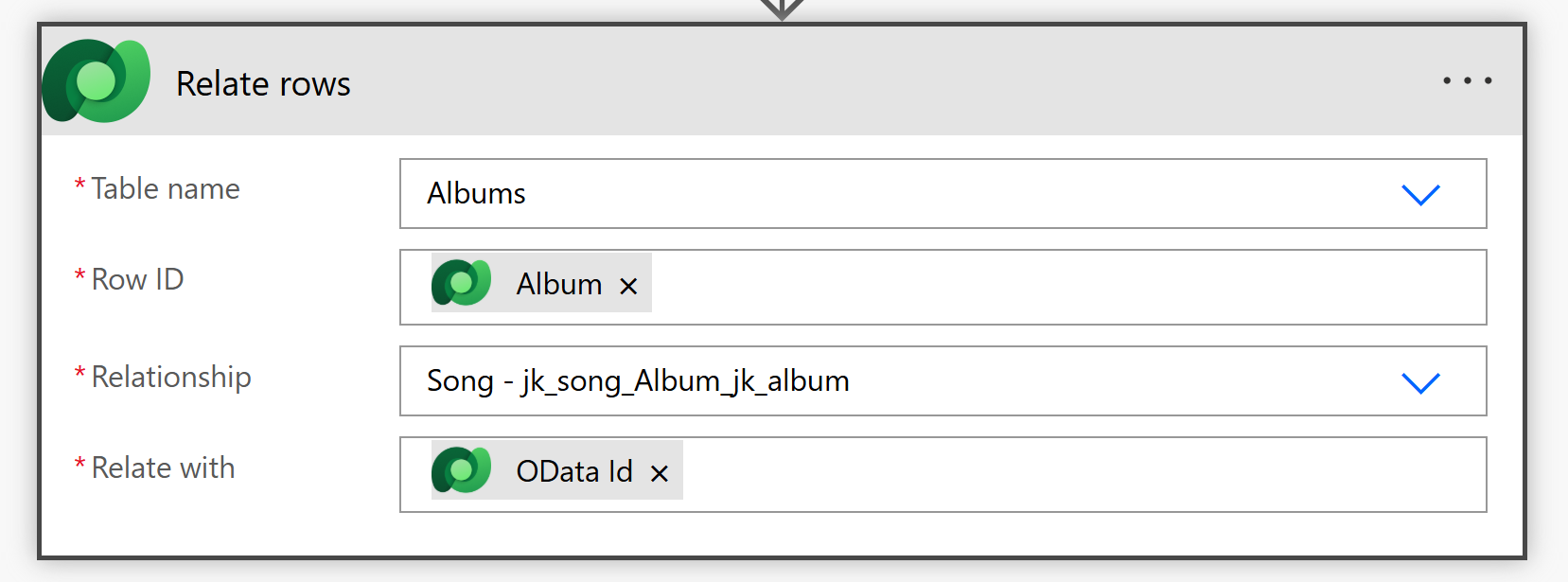The width and height of the screenshot is (1568, 582).
Task: Click the Dataverse icon on the OData Id token
Action: pos(462,470)
